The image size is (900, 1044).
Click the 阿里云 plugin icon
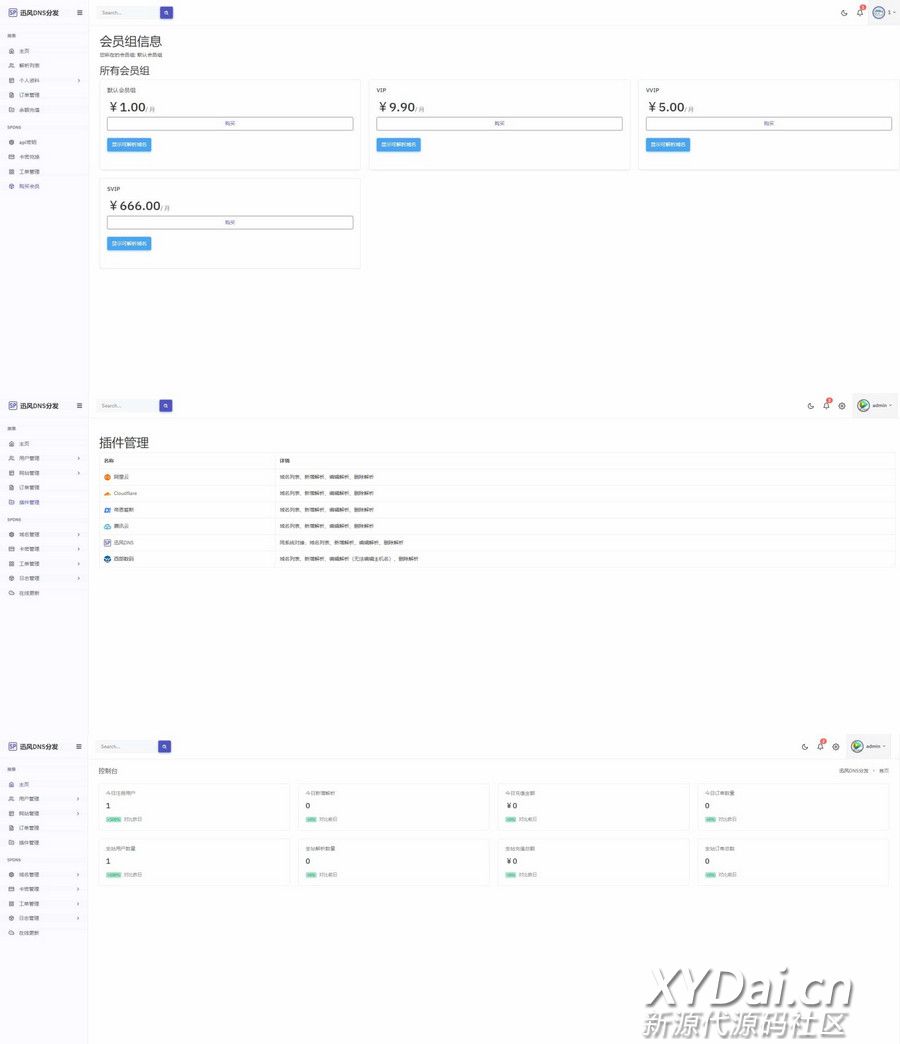click(108, 477)
